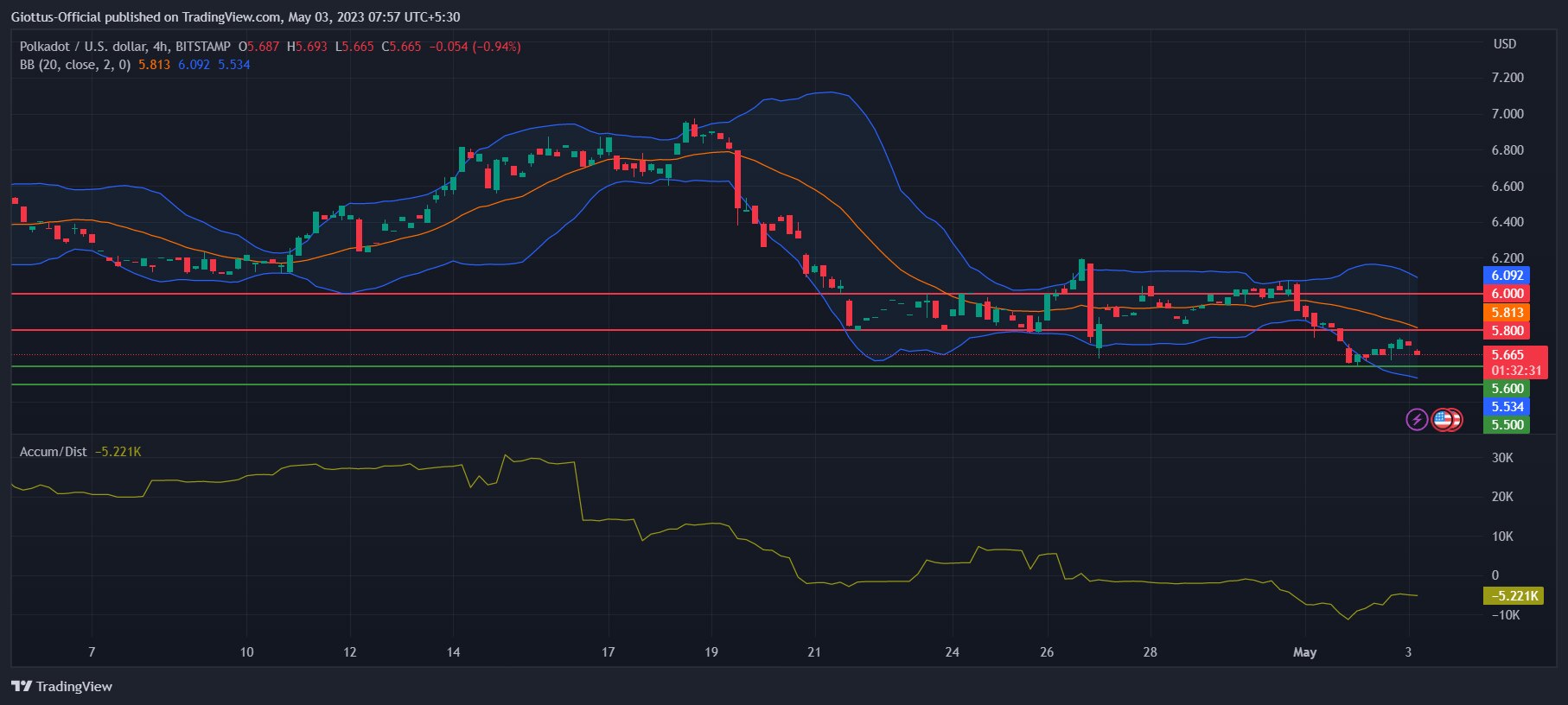Click the orange 5.813 basis price label
This screenshot has width=1568, height=705.
(1507, 313)
